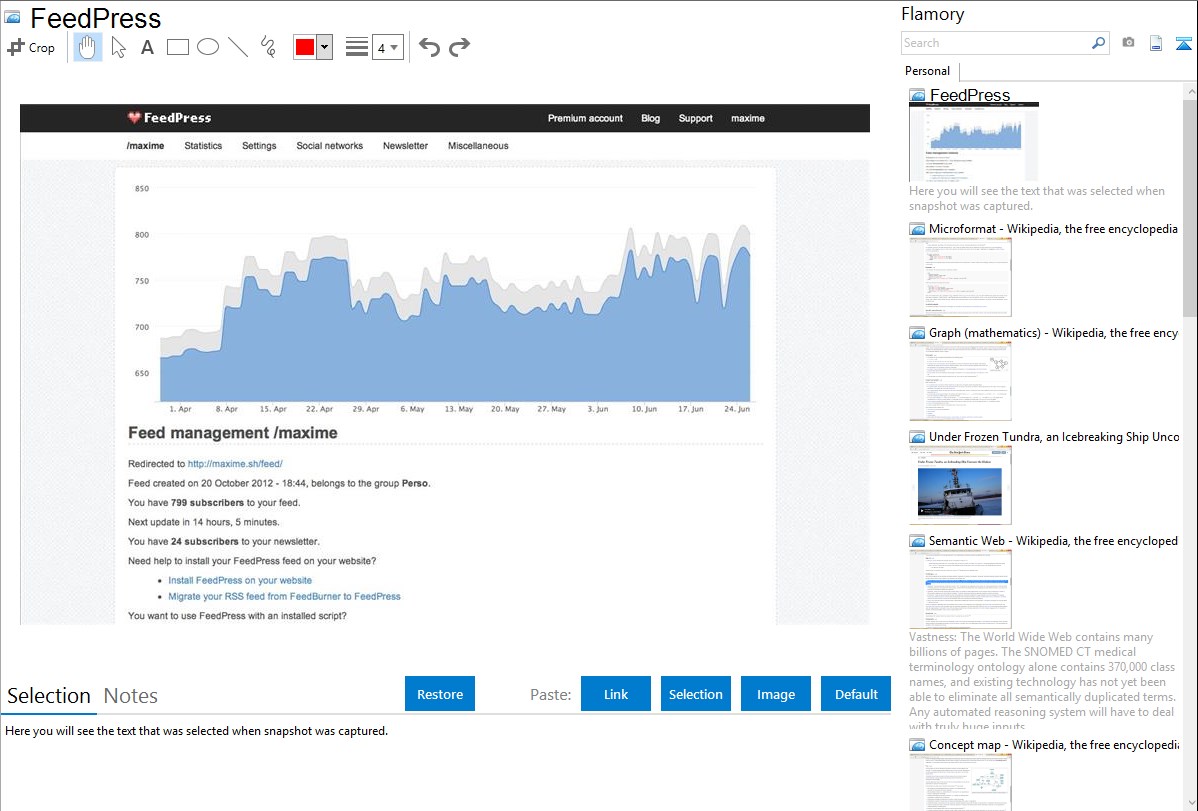Viewport: 1198px width, 811px height.
Task: Paste as Link button
Action: pos(616,694)
